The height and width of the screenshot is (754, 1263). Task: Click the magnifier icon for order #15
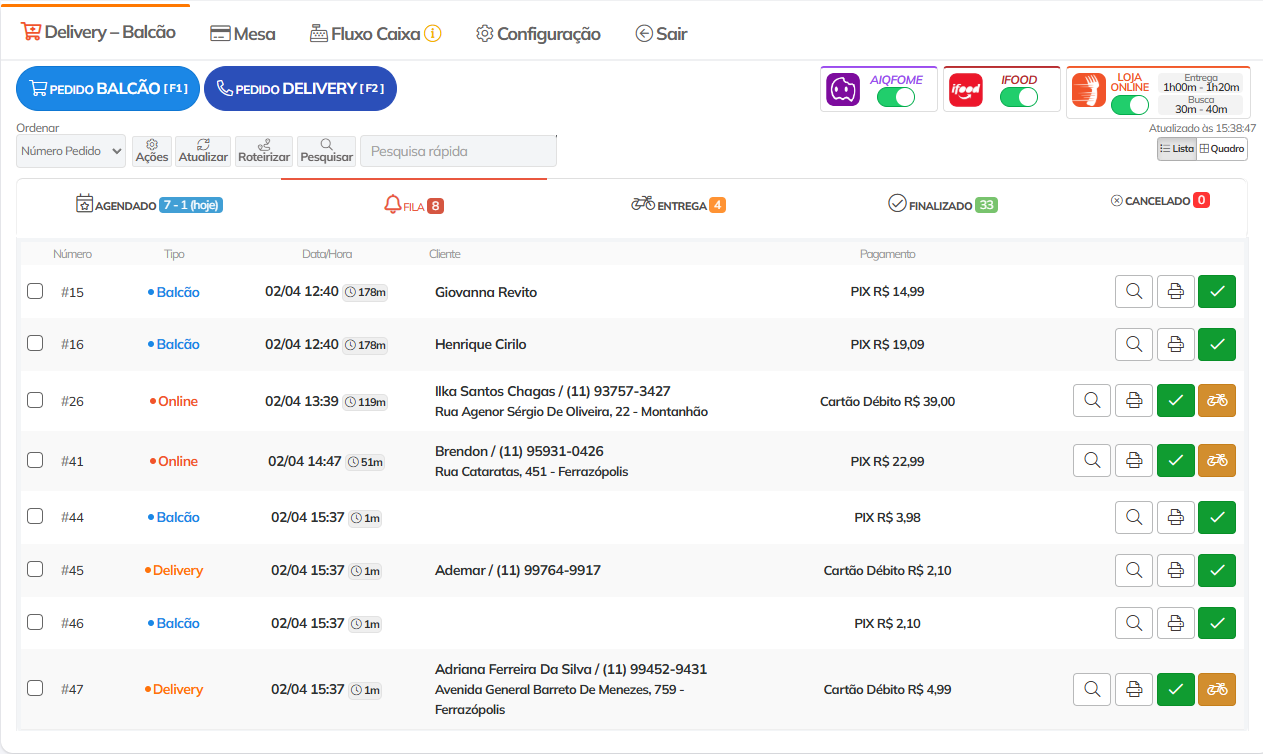click(1134, 292)
